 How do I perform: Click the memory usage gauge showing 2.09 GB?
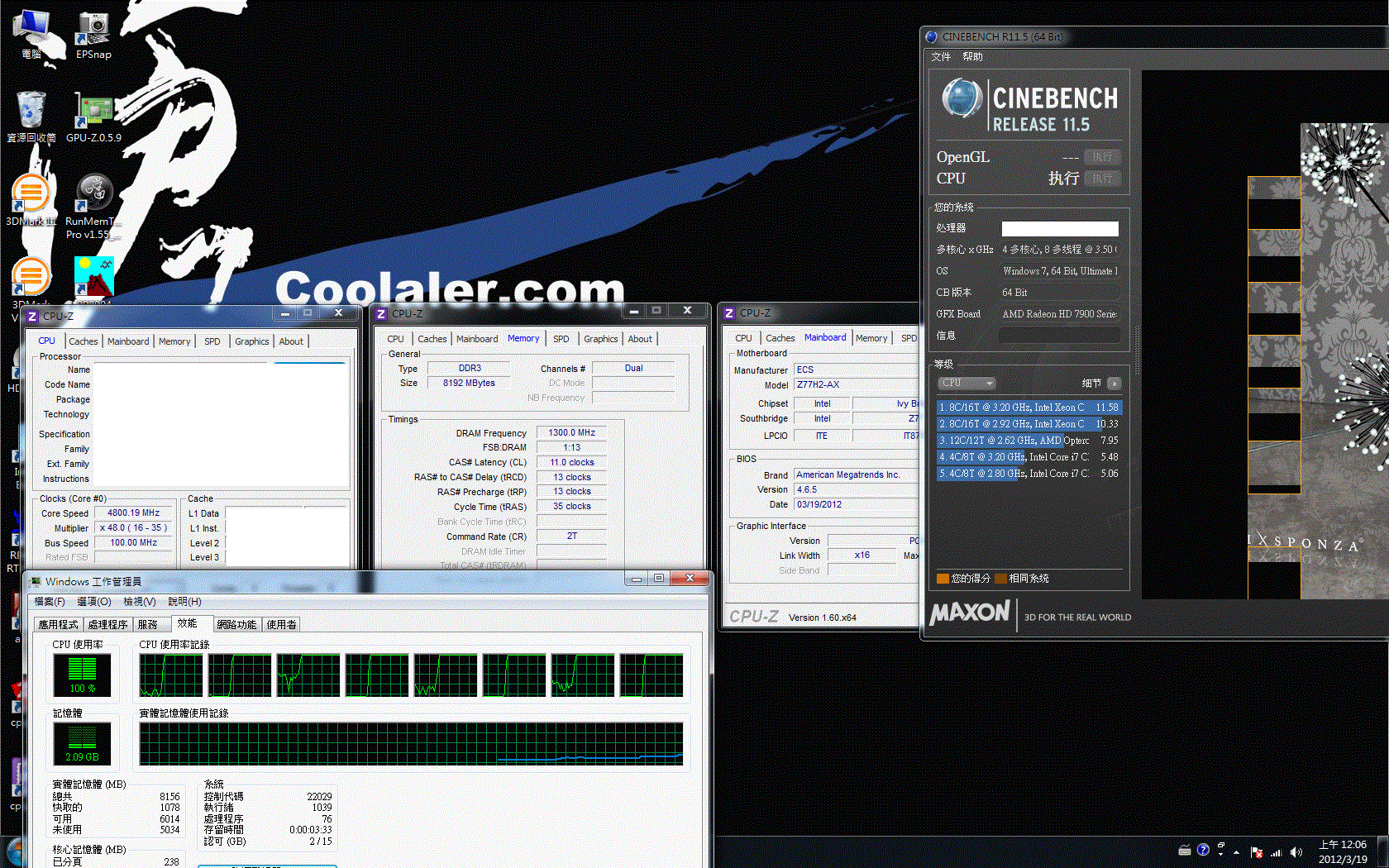pos(82,743)
